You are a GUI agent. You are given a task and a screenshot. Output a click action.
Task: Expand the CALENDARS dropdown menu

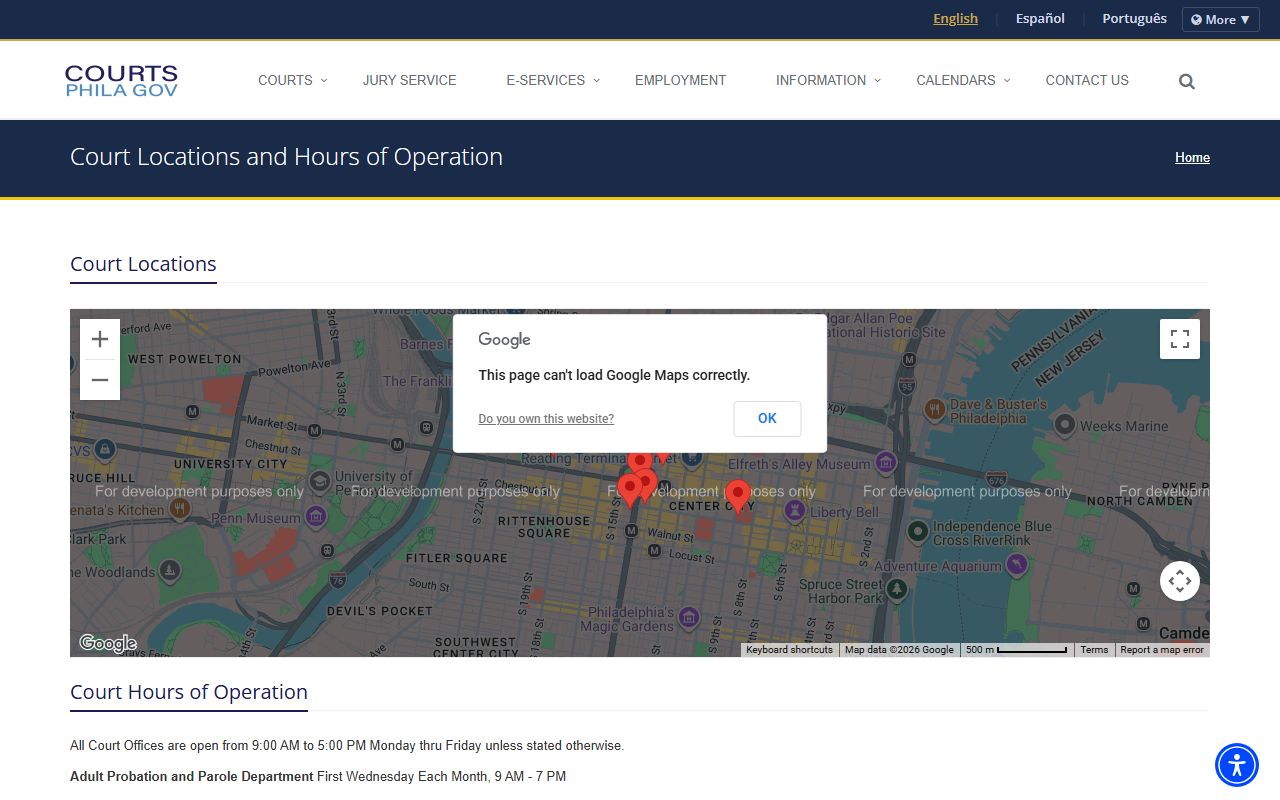[964, 81]
